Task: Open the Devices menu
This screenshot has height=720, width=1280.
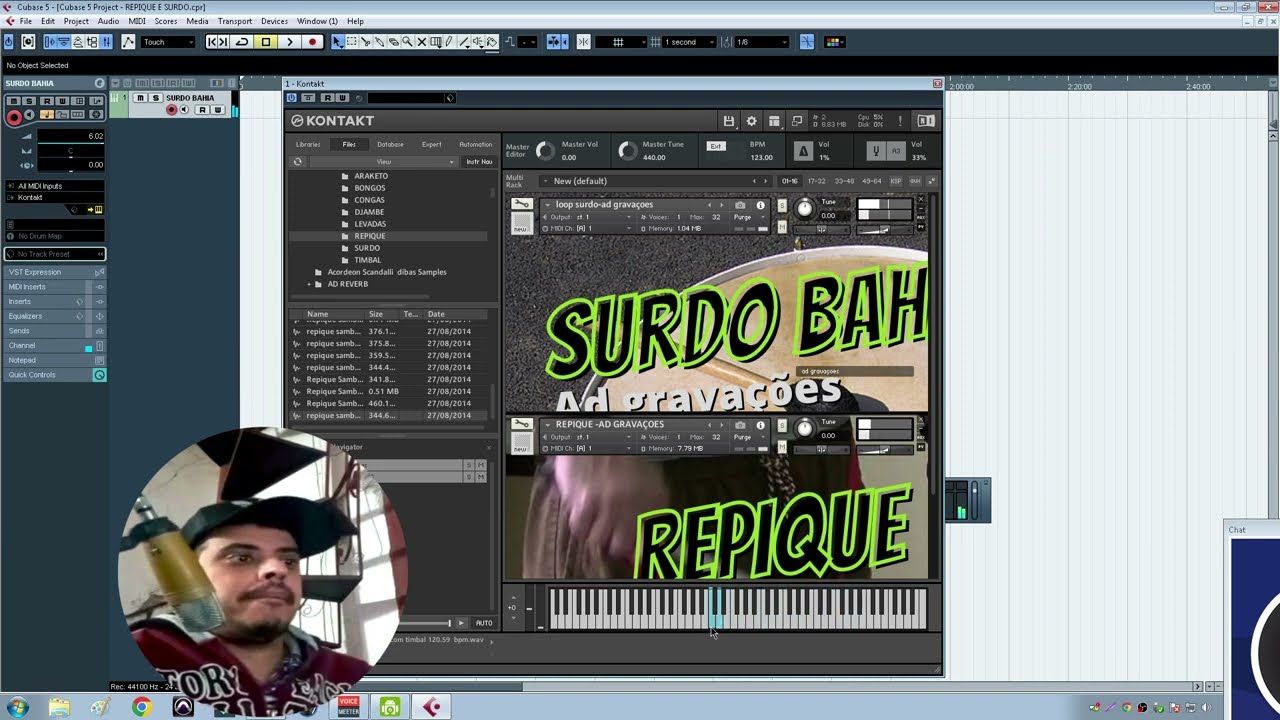Action: [274, 21]
